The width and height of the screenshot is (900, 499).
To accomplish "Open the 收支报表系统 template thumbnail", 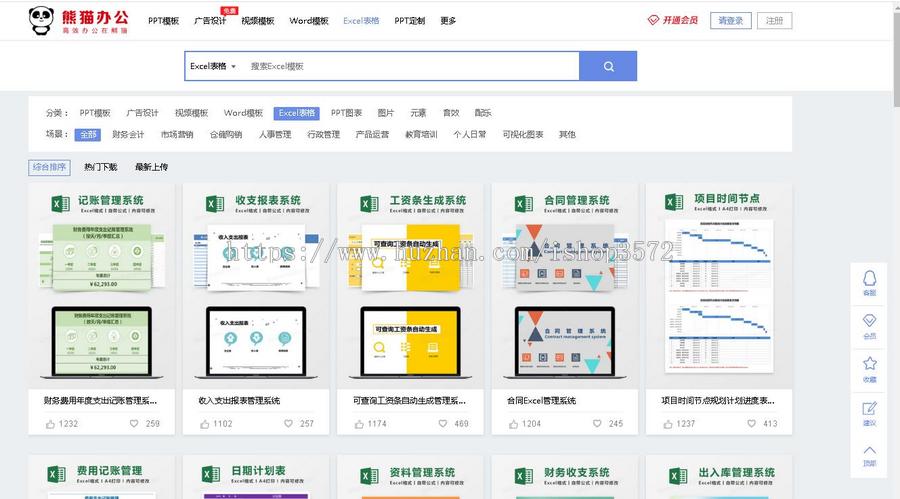I will (x=256, y=287).
